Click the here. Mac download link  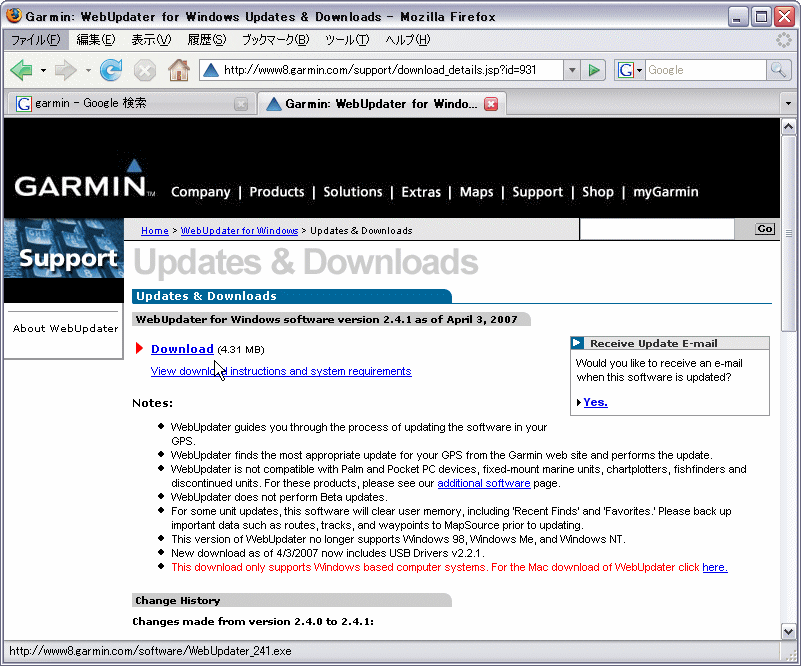pos(715,567)
